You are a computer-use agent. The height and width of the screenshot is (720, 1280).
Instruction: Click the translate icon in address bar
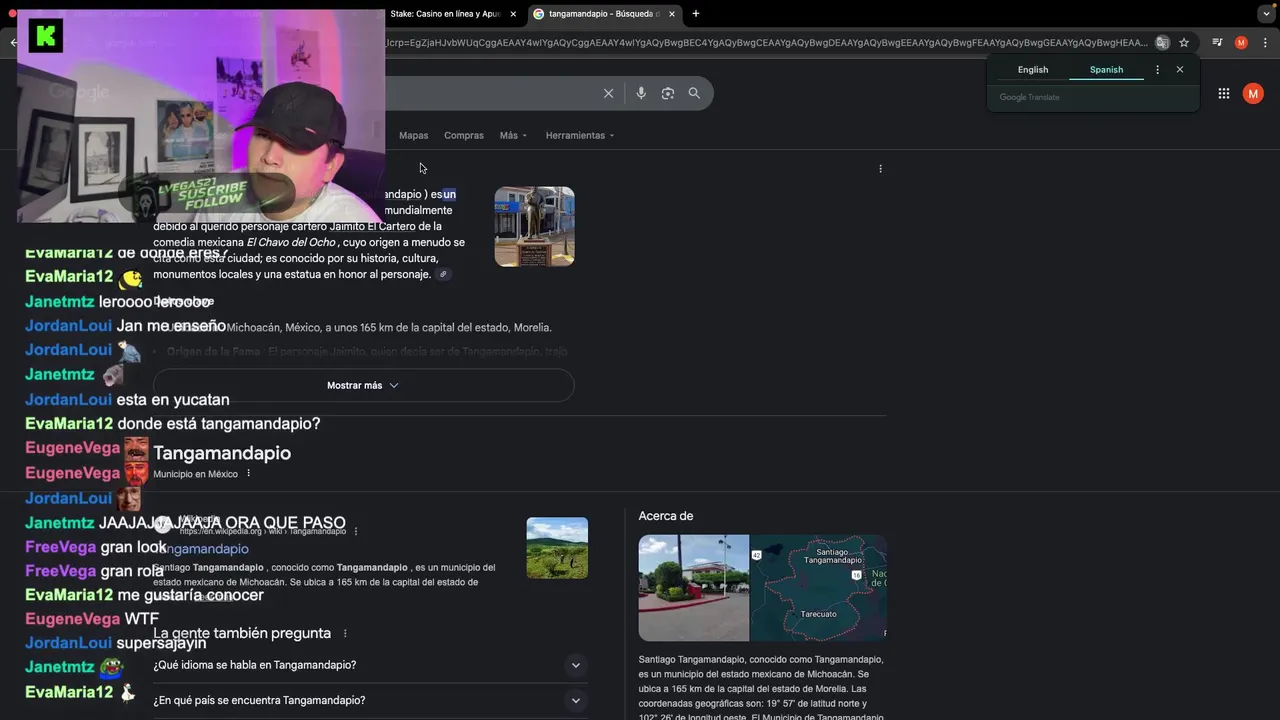point(1162,43)
